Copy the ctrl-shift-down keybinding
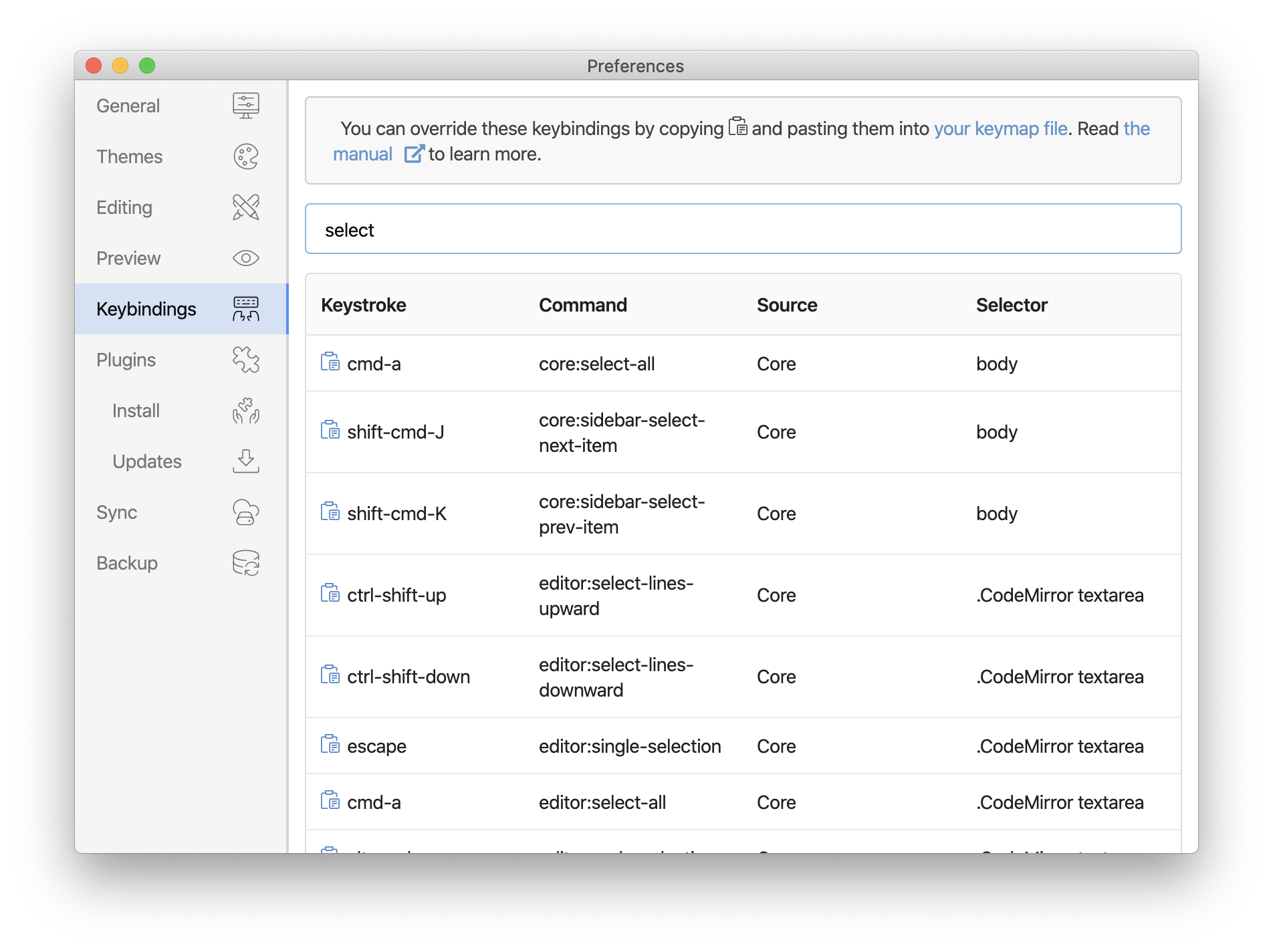Image resolution: width=1273 pixels, height=952 pixels. (x=330, y=675)
